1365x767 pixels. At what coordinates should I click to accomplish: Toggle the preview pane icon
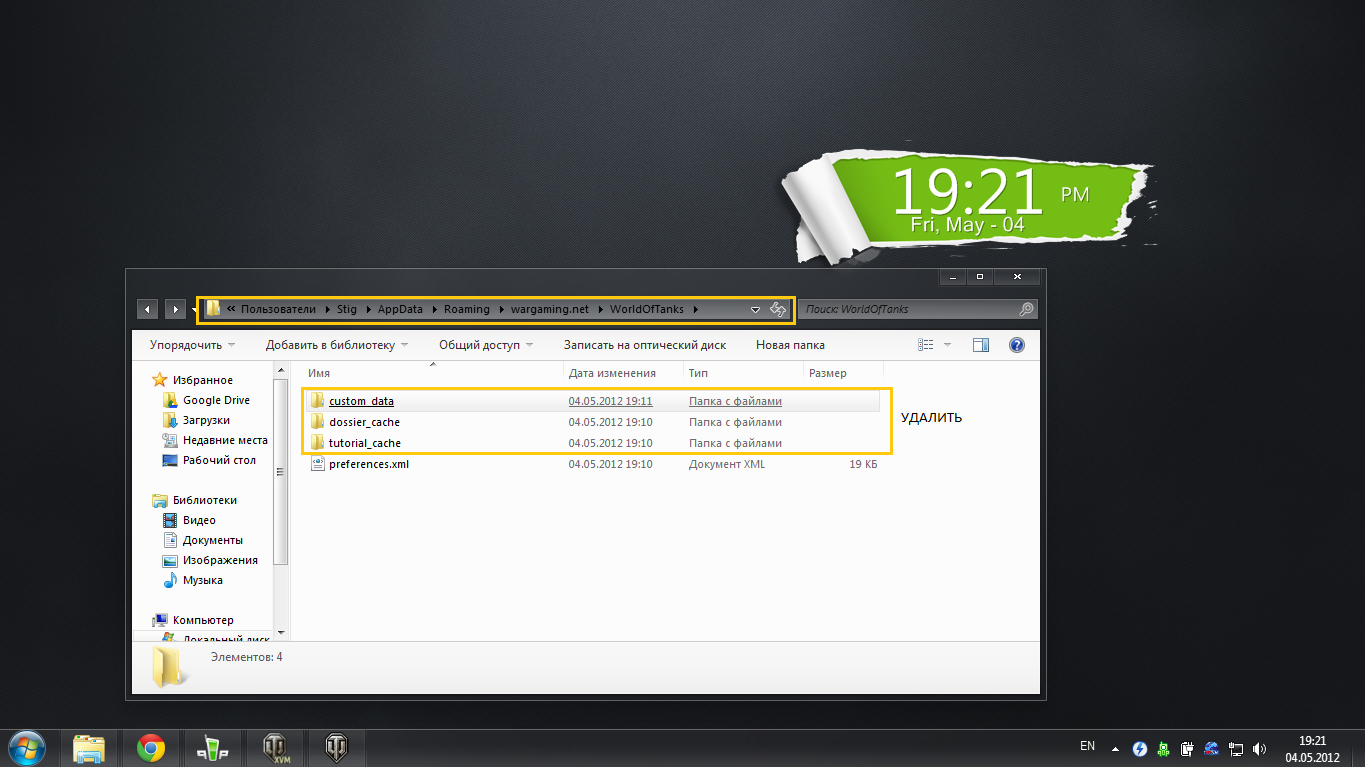click(981, 345)
